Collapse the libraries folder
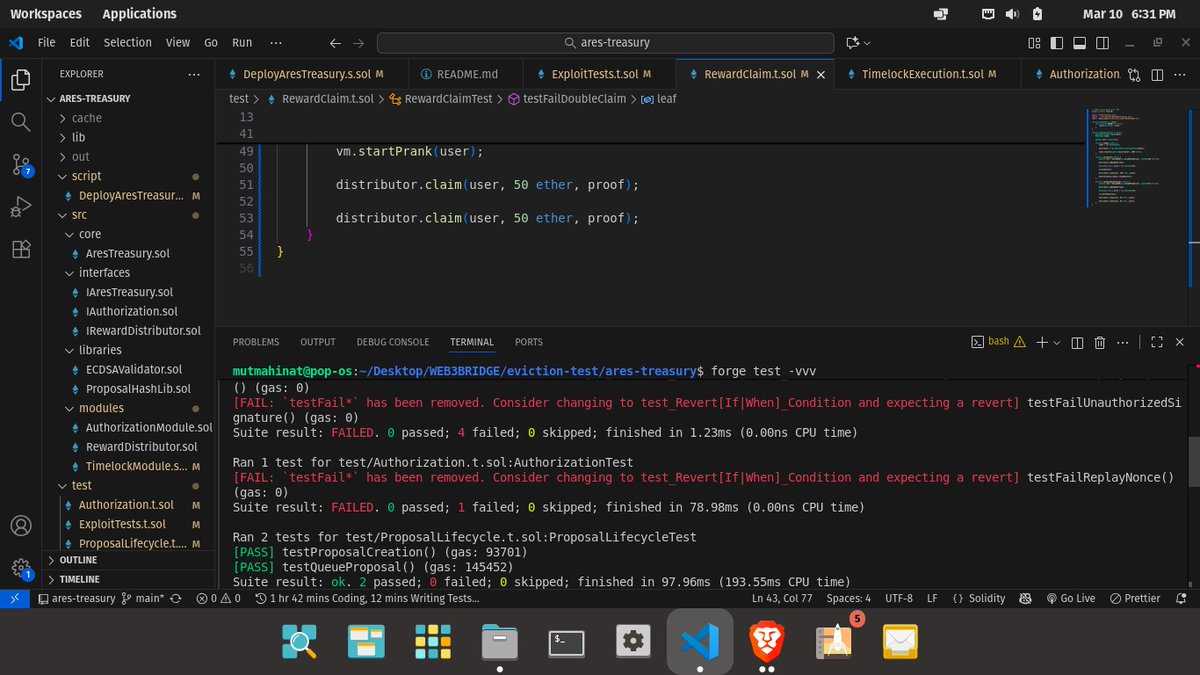The image size is (1200, 675). (x=129, y=350)
